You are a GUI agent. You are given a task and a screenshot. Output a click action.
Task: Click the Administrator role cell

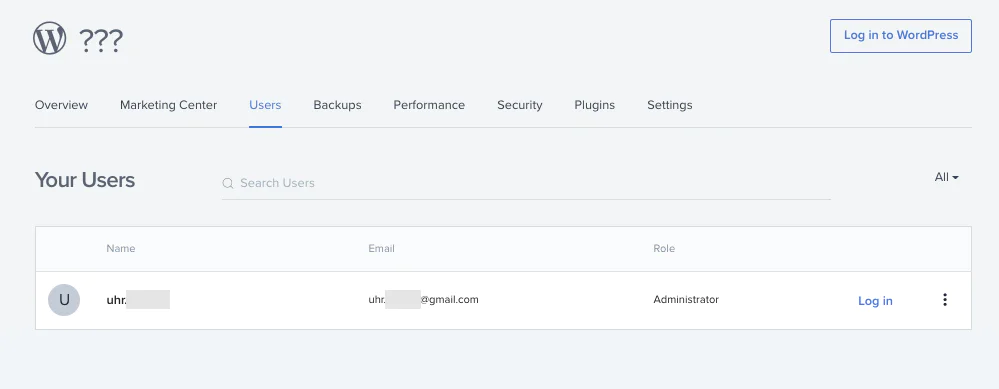686,299
